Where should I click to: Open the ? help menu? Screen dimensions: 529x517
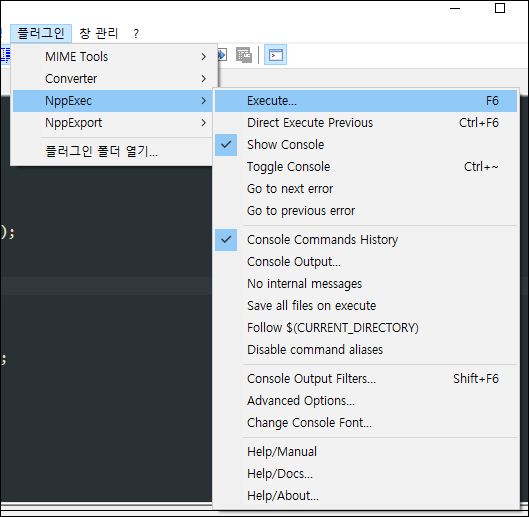pyautogui.click(x=136, y=33)
